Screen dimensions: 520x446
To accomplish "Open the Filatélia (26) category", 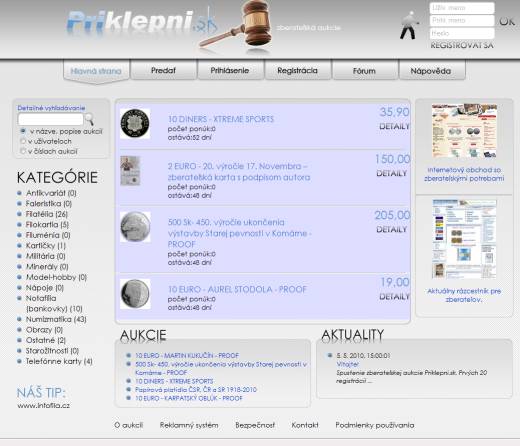I will pos(47,214).
